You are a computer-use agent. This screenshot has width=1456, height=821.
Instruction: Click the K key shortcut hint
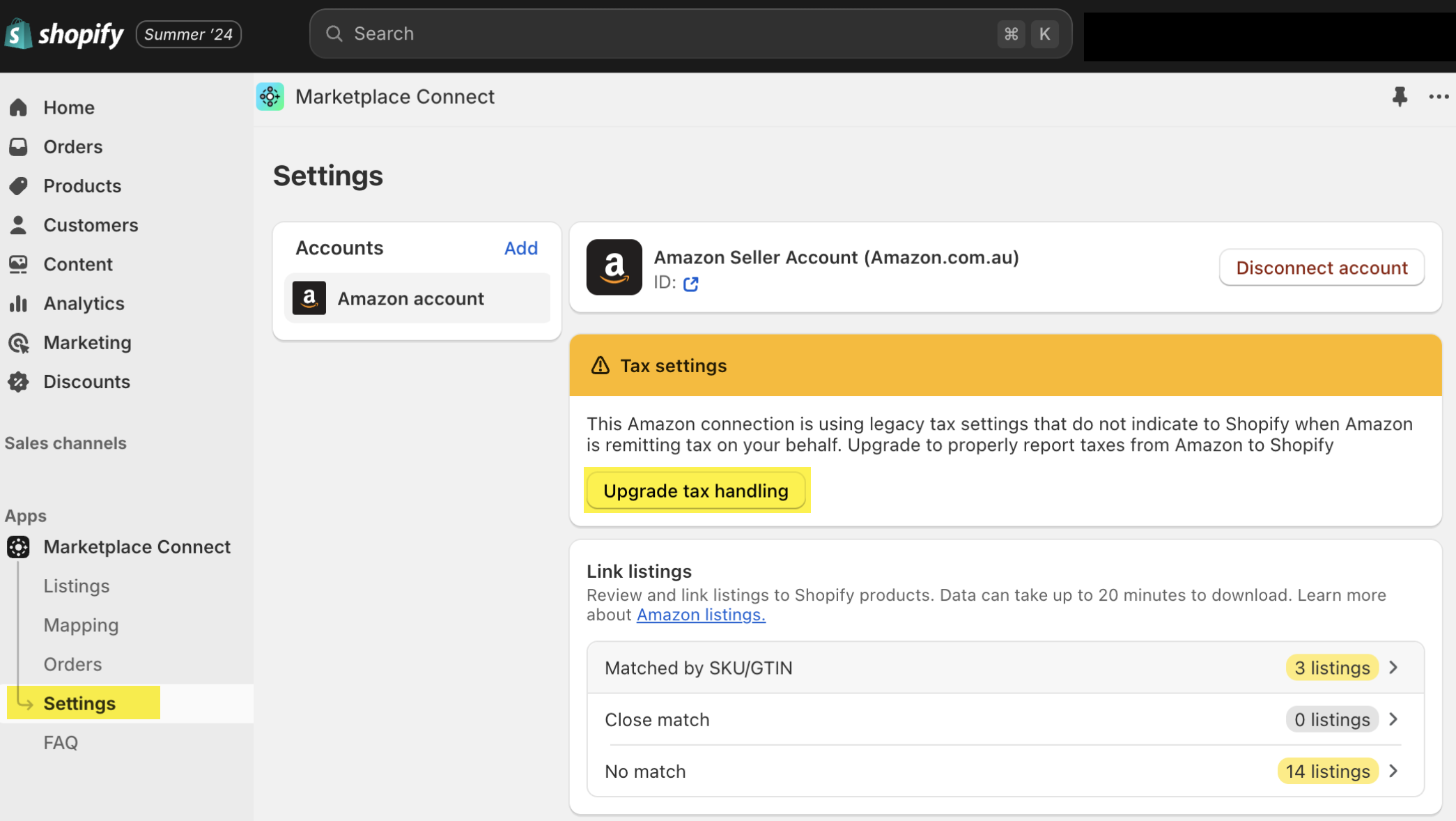pyautogui.click(x=1044, y=33)
